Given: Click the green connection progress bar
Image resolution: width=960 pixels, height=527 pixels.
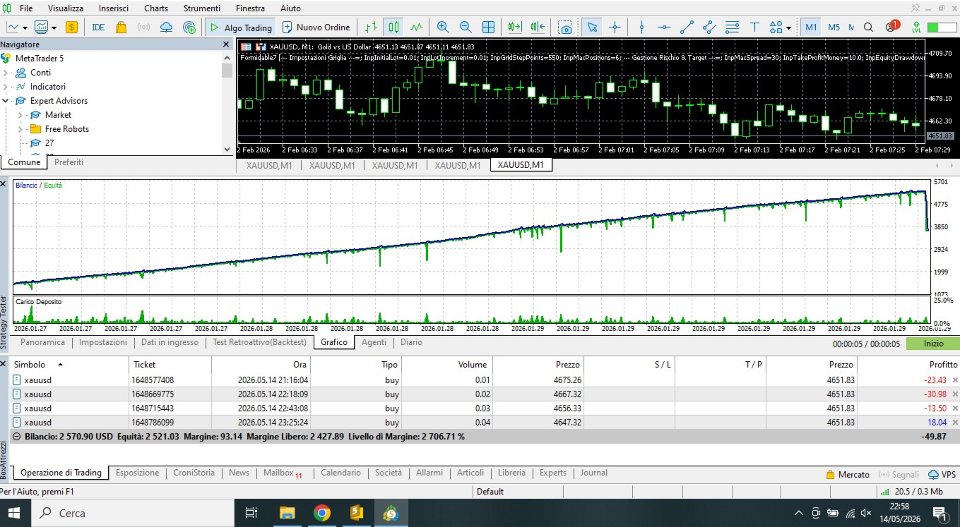Looking at the screenshot, I should [942, 27].
